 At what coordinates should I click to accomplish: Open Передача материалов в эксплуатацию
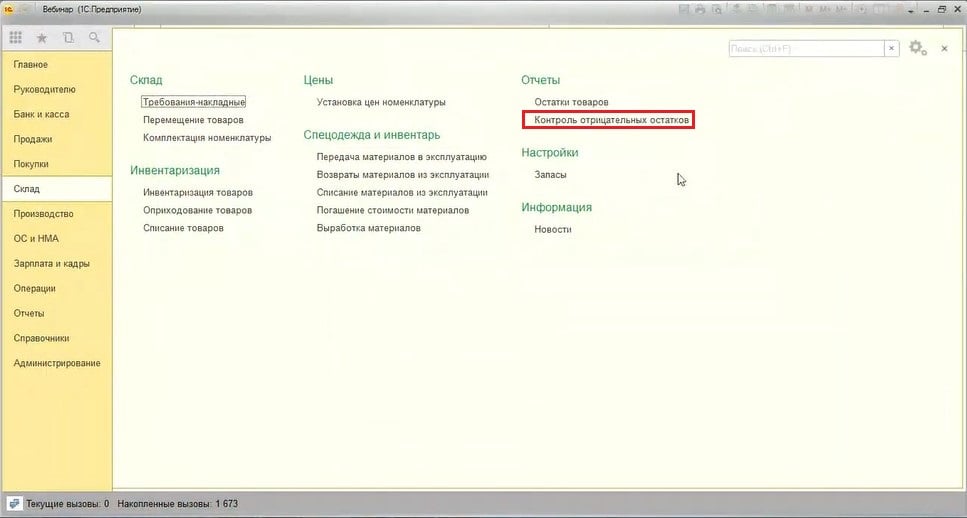click(x=401, y=157)
